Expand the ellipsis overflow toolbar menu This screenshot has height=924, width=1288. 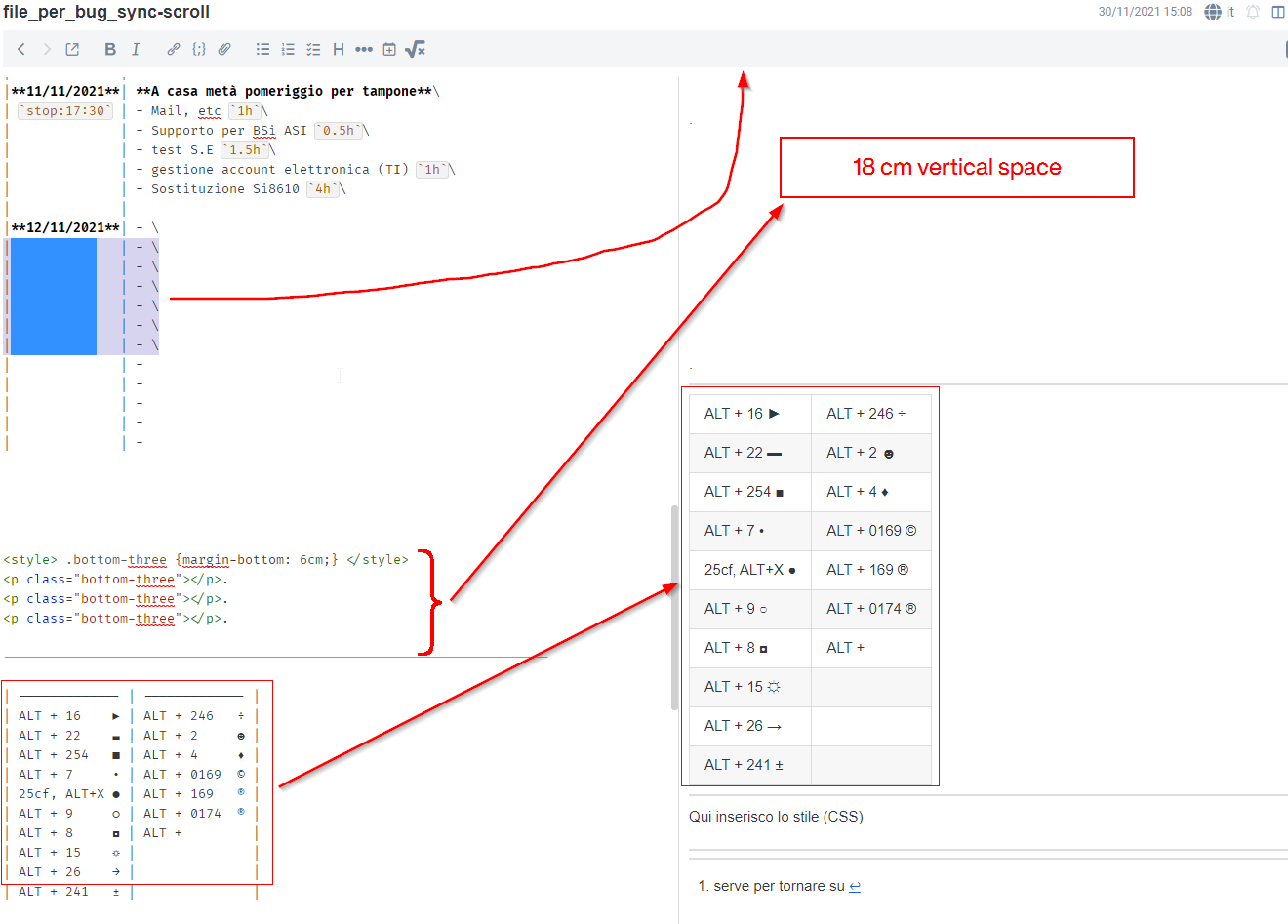pyautogui.click(x=363, y=48)
